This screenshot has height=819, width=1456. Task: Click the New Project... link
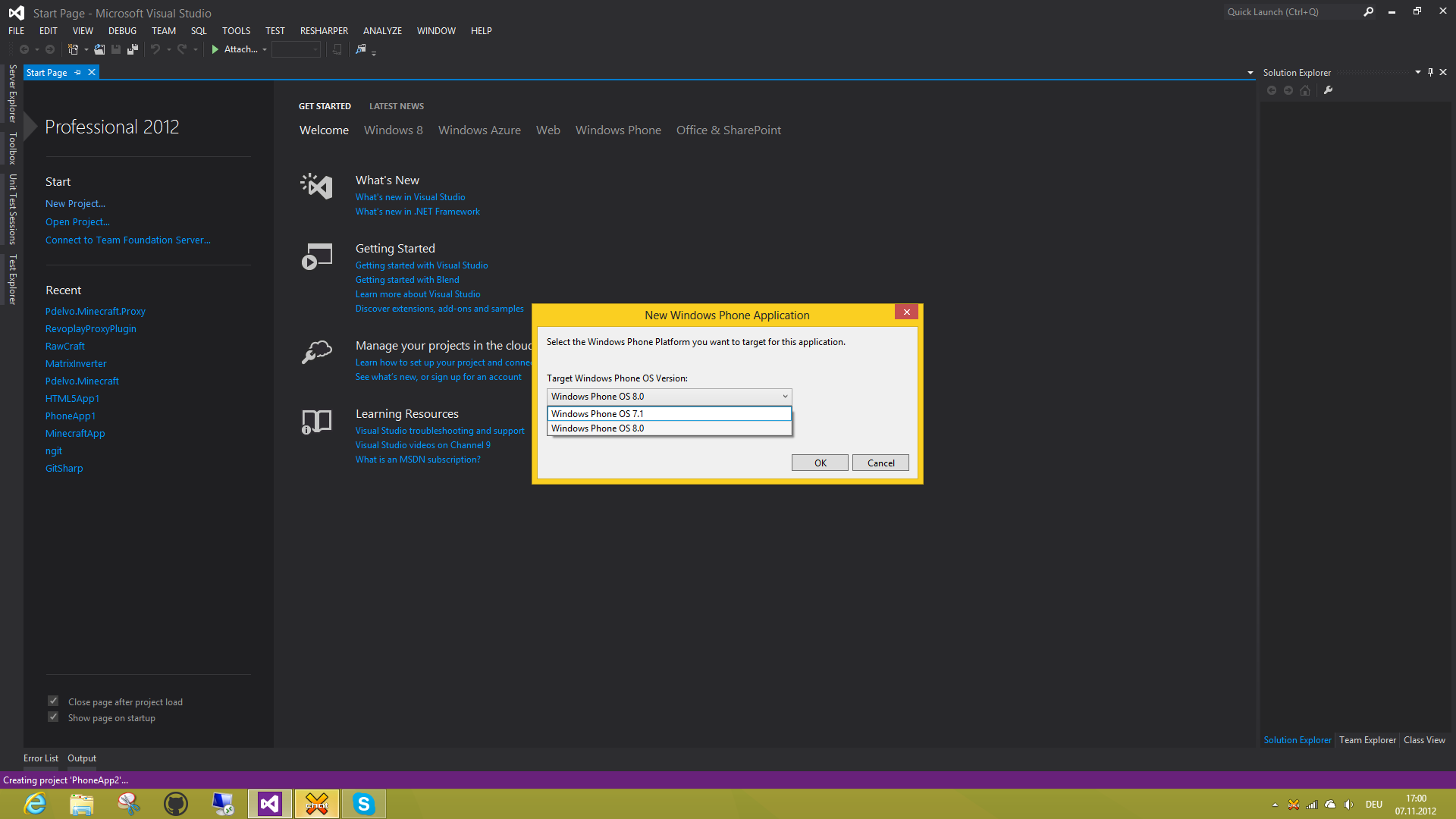pyautogui.click(x=75, y=204)
